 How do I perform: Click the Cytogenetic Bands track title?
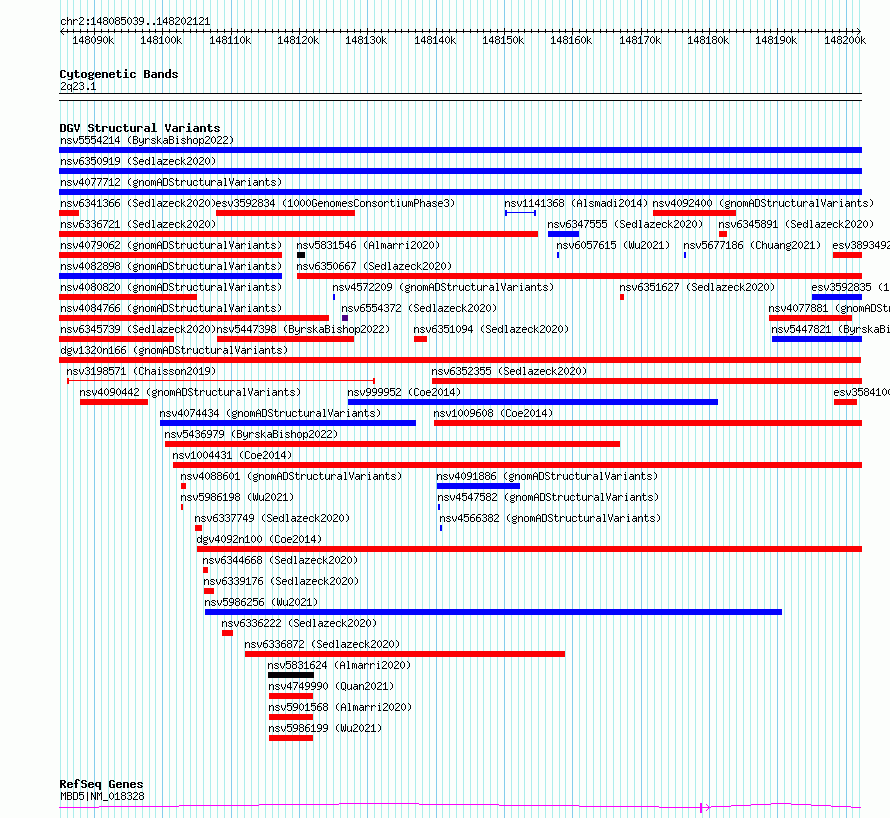(119, 74)
